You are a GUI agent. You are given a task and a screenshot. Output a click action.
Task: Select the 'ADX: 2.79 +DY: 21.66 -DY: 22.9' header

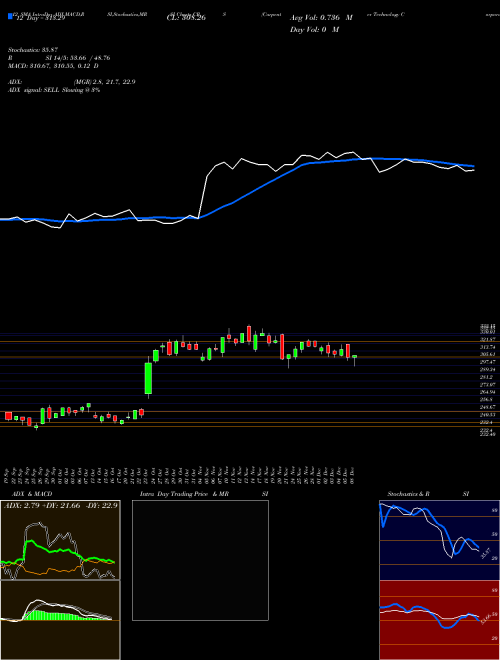[x=61, y=505]
